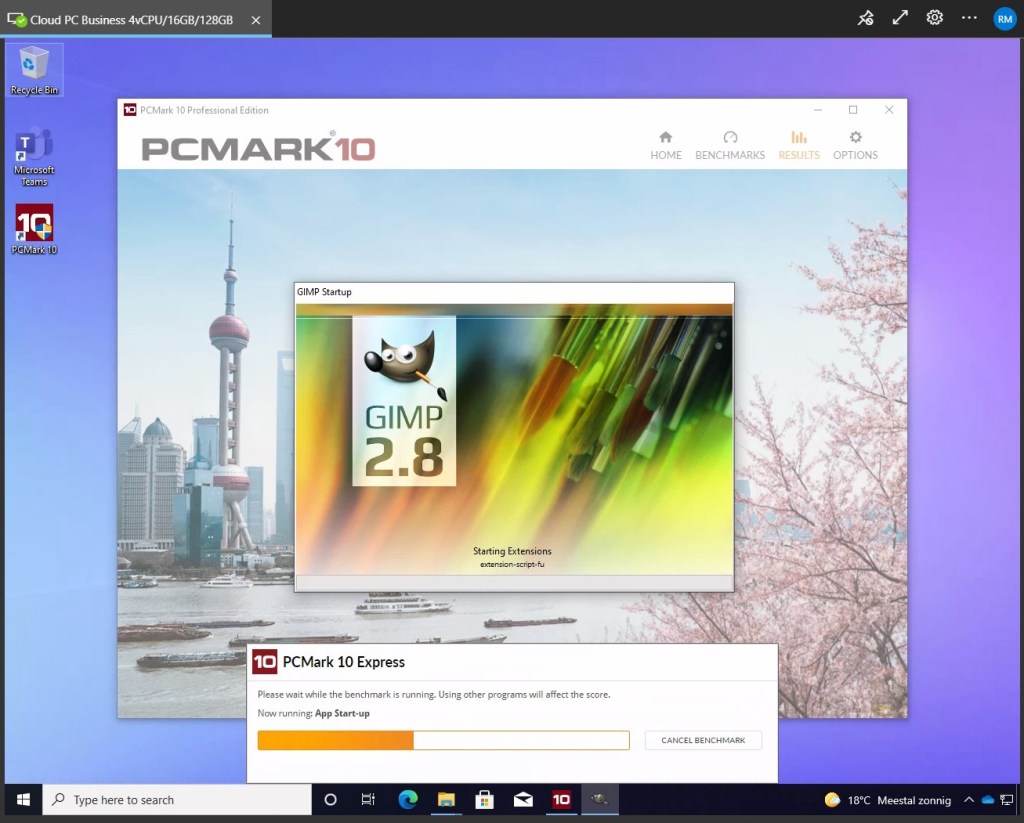Launch Microsoft Edge from the taskbar
Viewport: 1024px width, 823px height.
408,799
